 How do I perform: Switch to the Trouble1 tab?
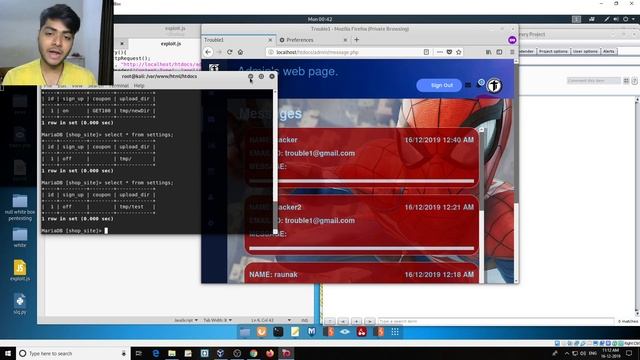point(238,40)
